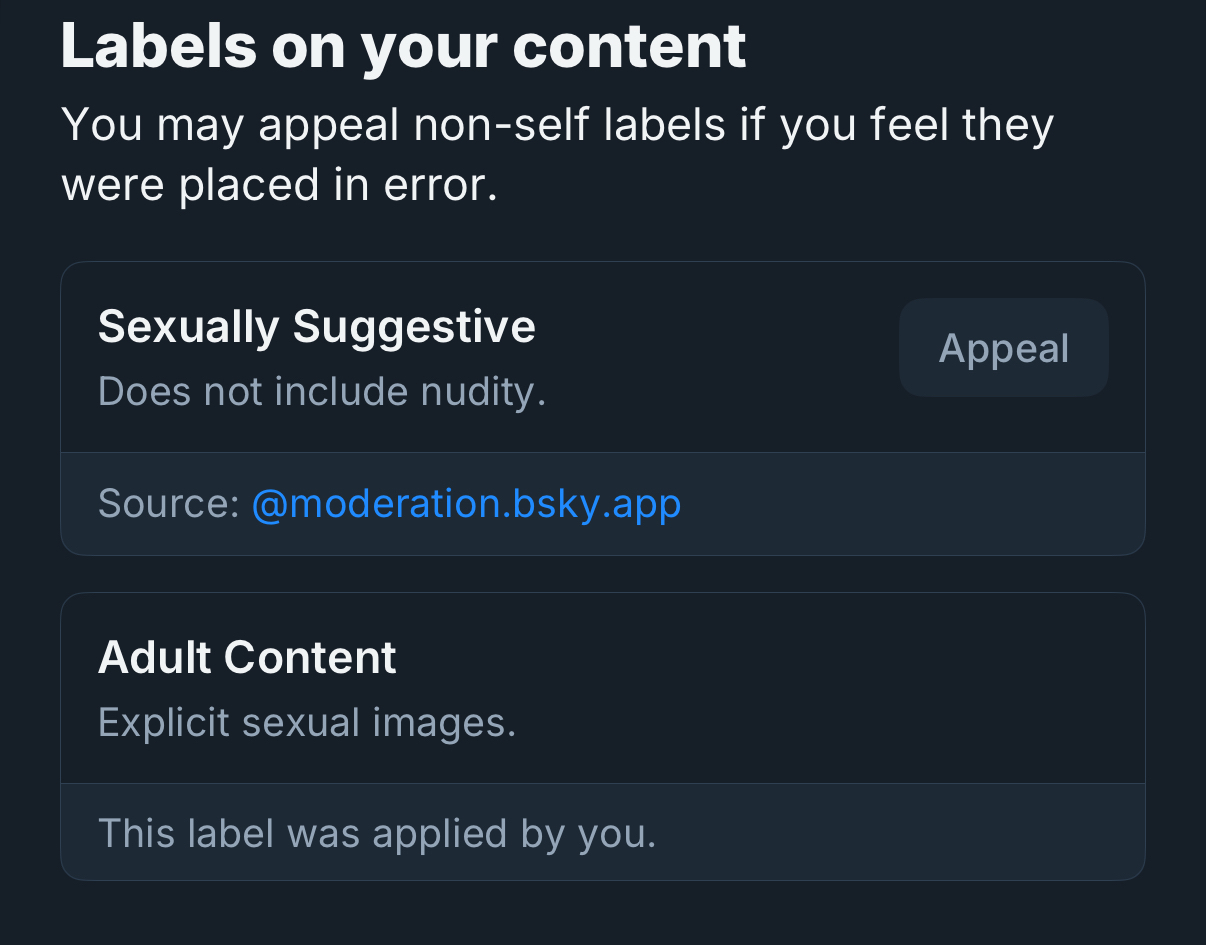1206x945 pixels.
Task: Click "This label was applied by you." text
Action: click(x=377, y=832)
